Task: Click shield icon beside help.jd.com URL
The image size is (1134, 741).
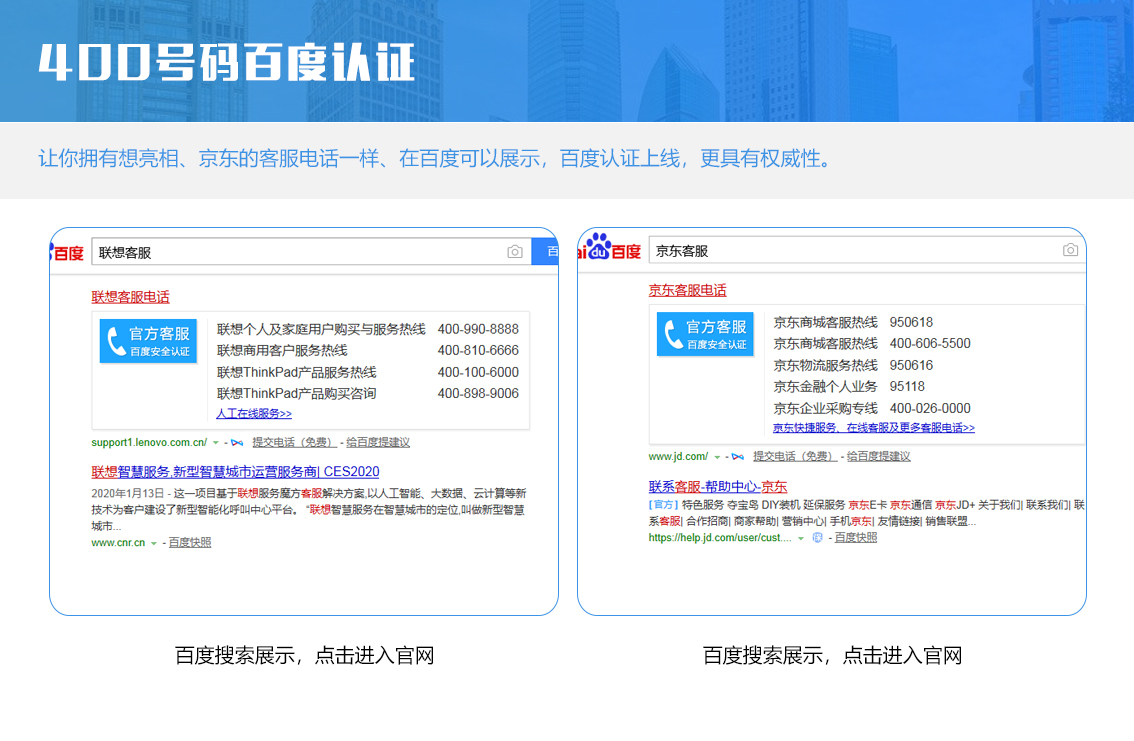Action: [x=817, y=538]
